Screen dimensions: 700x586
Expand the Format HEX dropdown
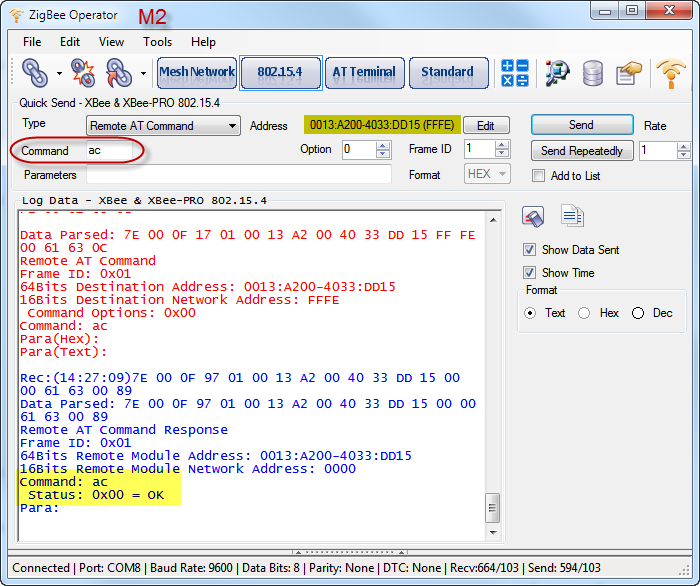click(487, 174)
